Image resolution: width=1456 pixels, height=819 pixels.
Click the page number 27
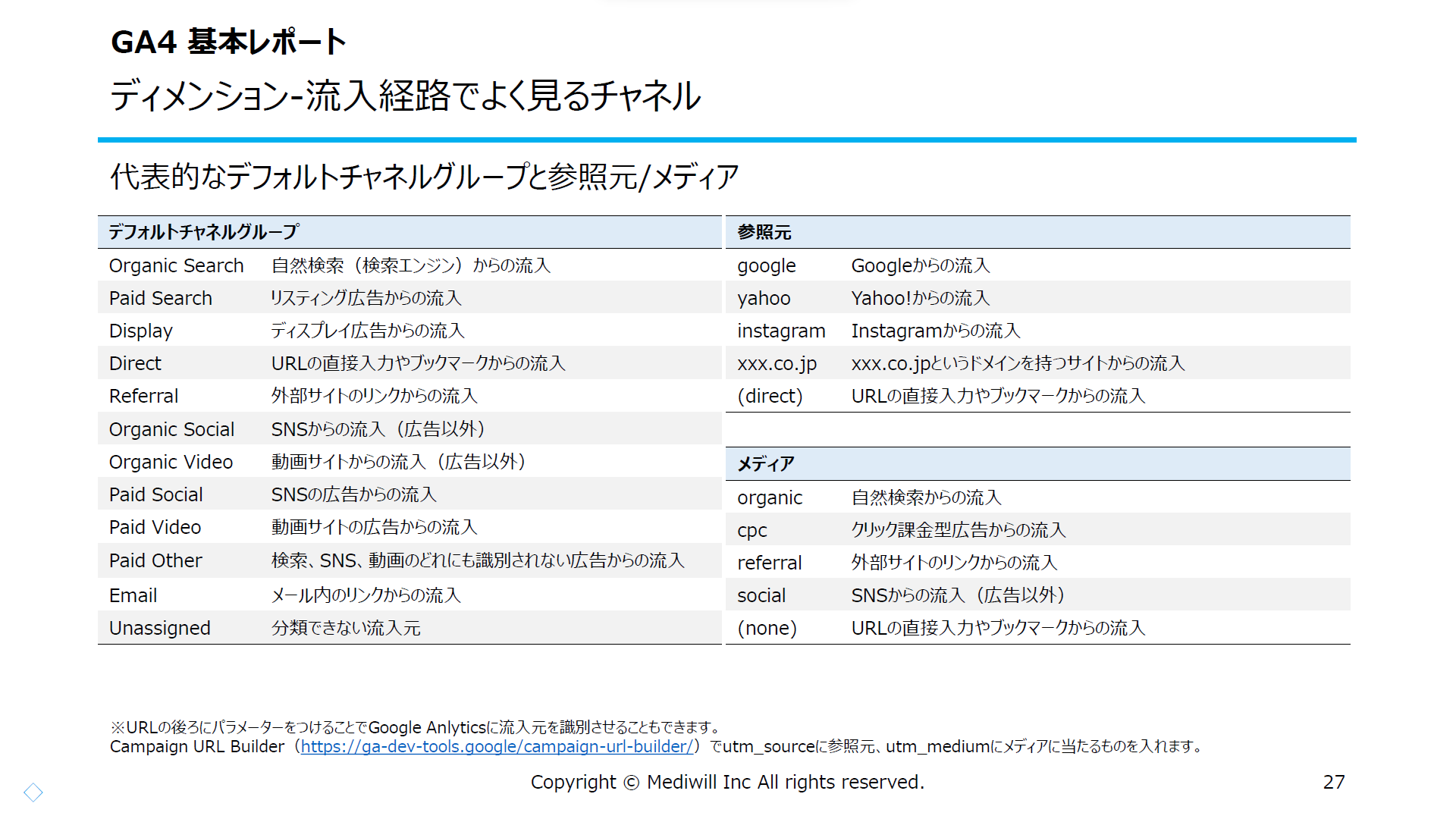point(1334,782)
